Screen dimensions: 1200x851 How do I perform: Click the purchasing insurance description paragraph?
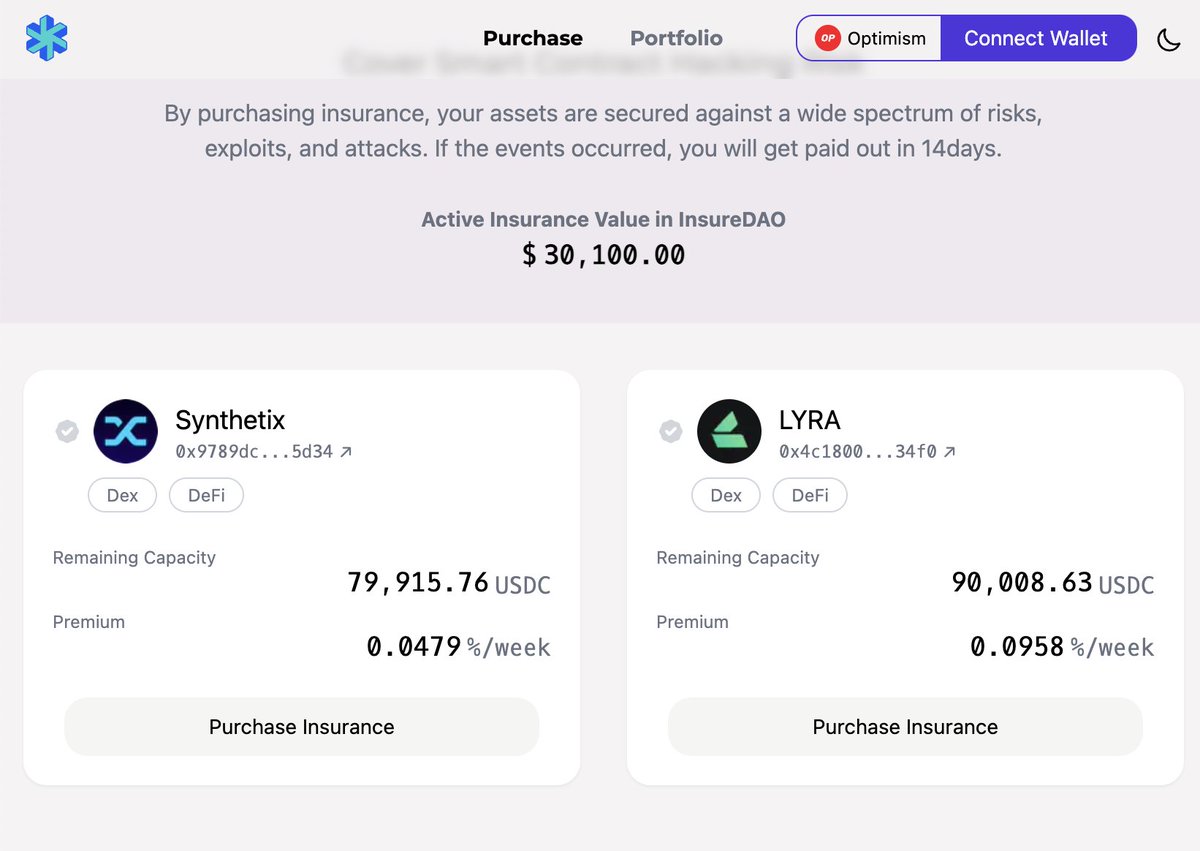click(x=603, y=131)
